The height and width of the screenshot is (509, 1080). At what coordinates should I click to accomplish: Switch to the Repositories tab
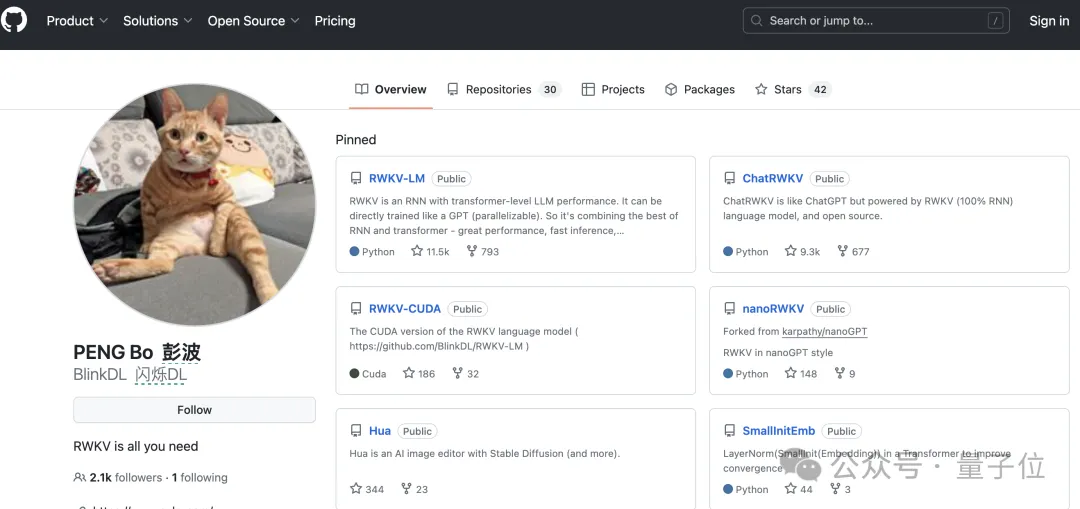[x=498, y=90]
